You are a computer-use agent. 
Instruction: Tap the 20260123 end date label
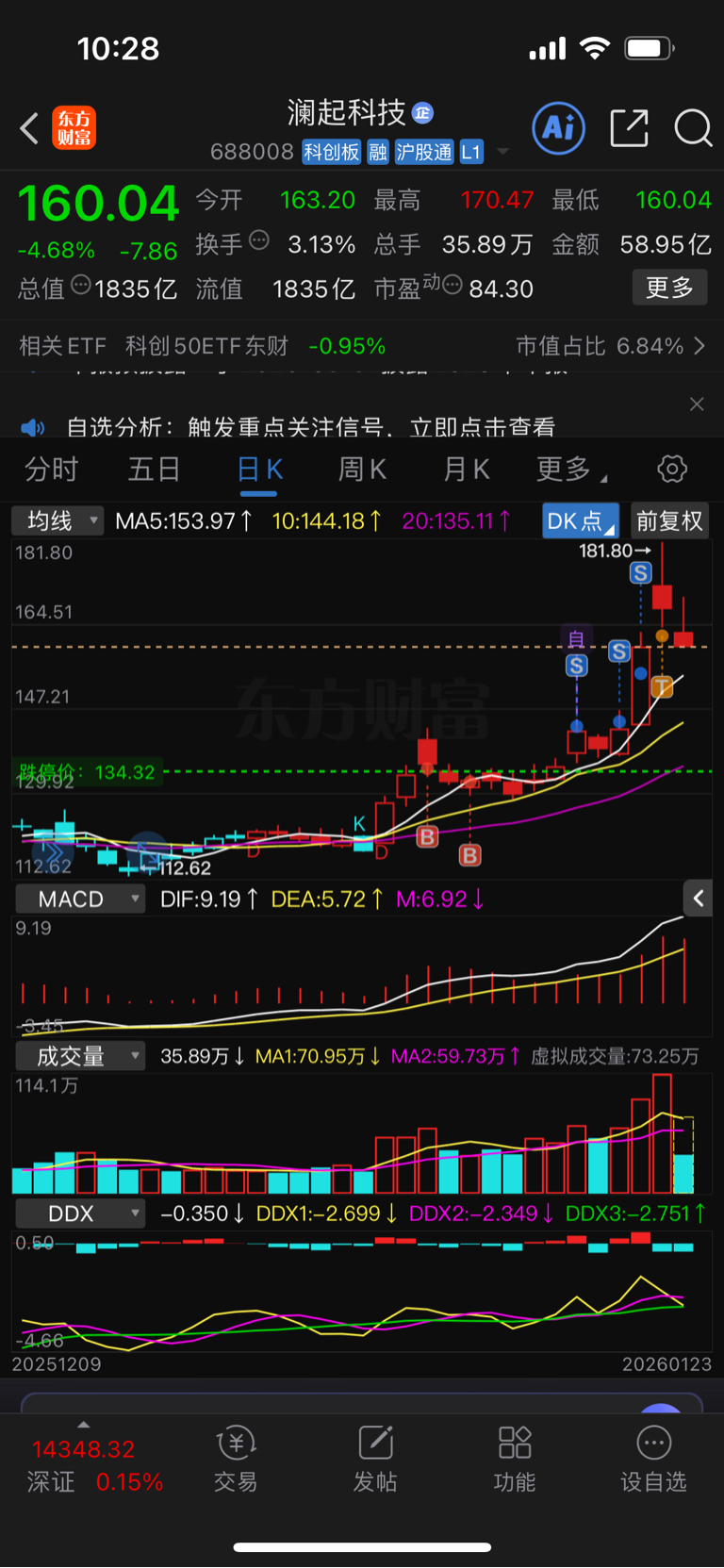[x=666, y=1364]
